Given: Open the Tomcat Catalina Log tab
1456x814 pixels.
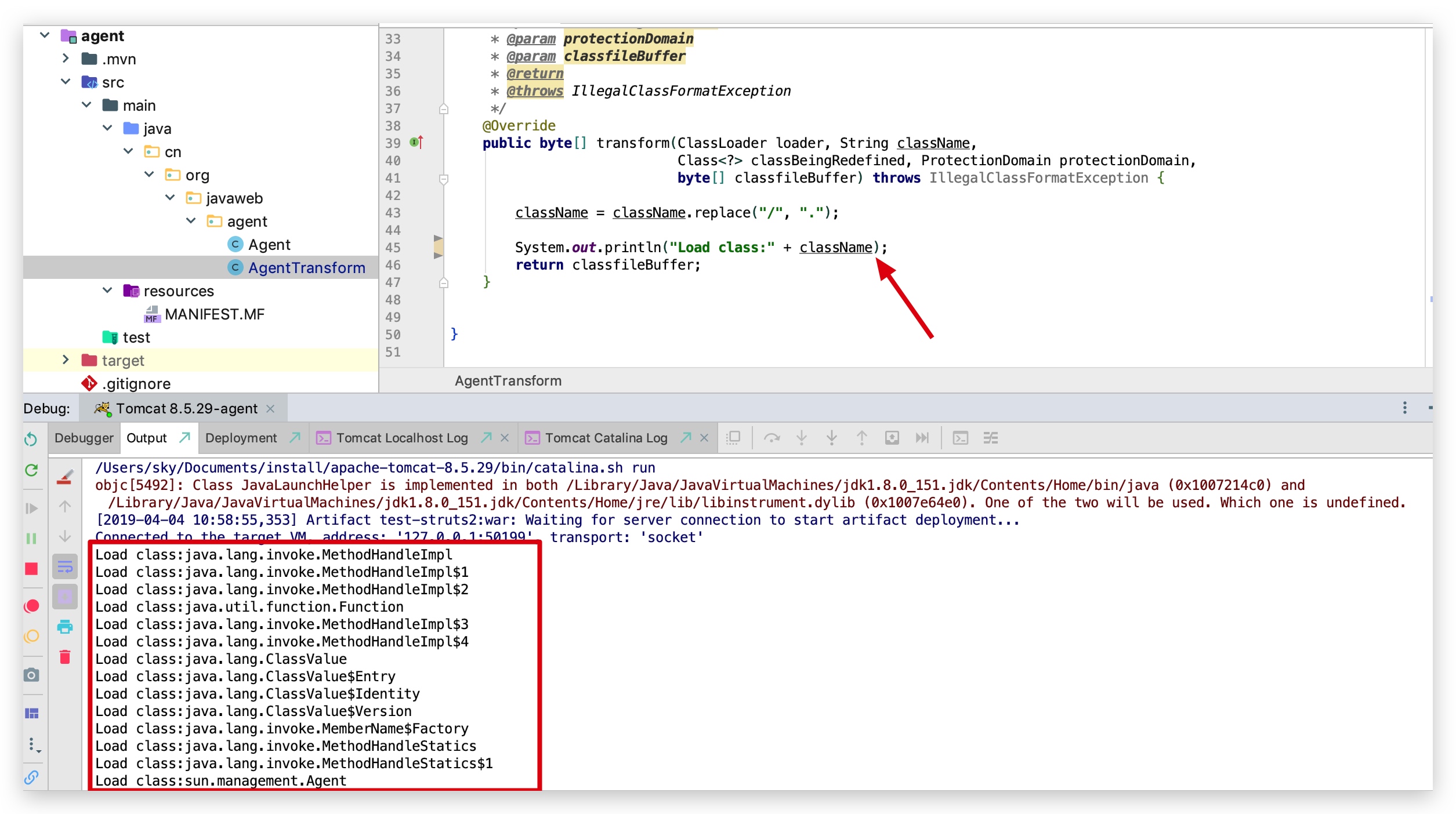Looking at the screenshot, I should point(606,438).
